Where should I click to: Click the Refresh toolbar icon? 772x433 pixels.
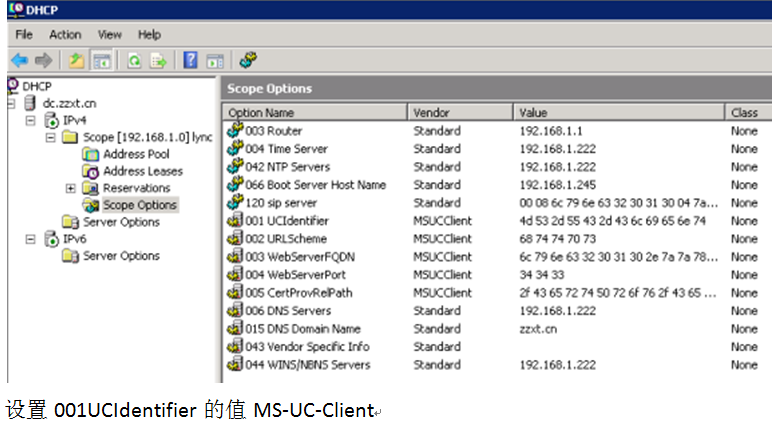click(x=134, y=61)
